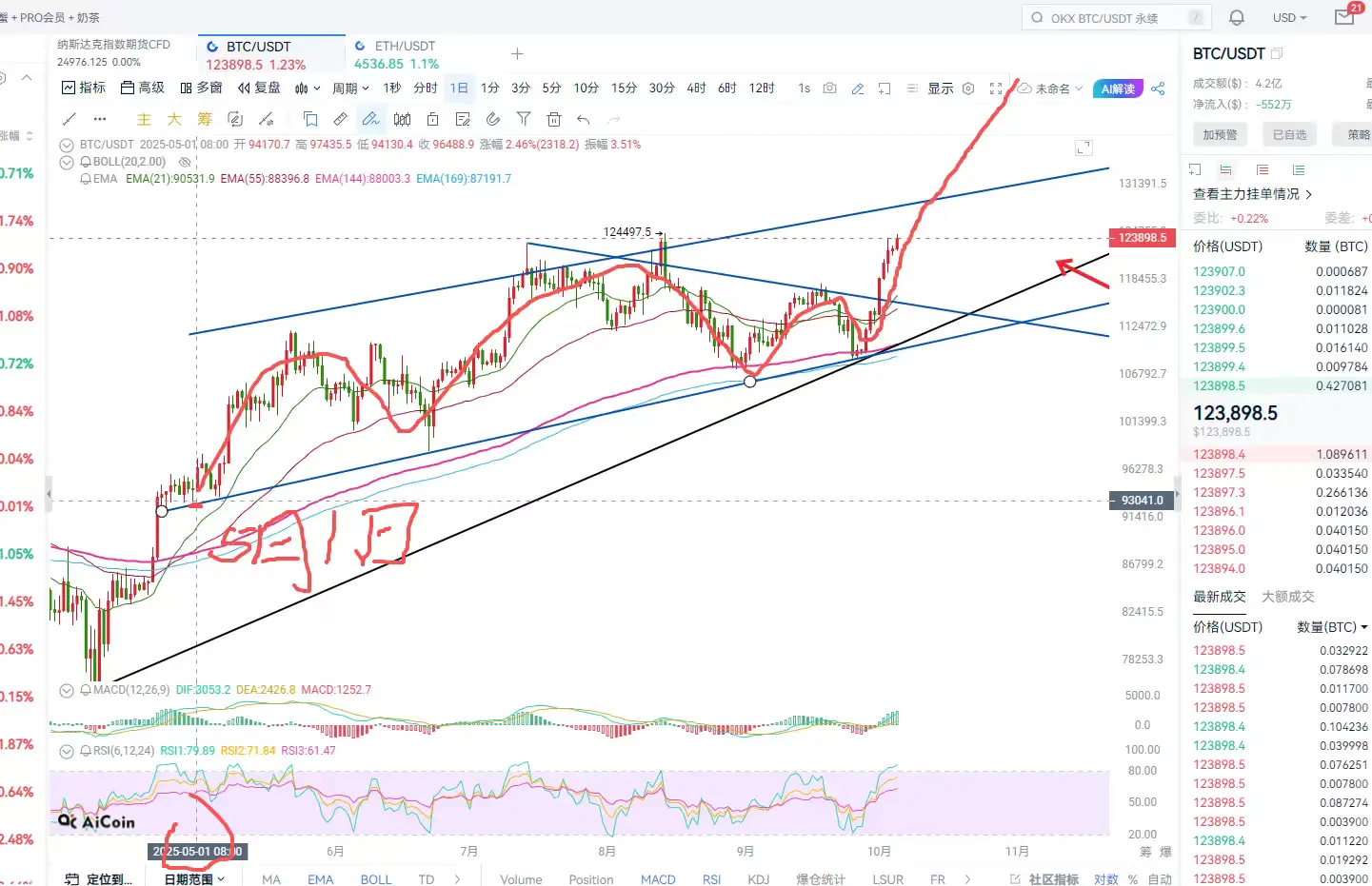Open more drawing tools ellipsis
This screenshot has width=1372, height=886.
[100, 119]
